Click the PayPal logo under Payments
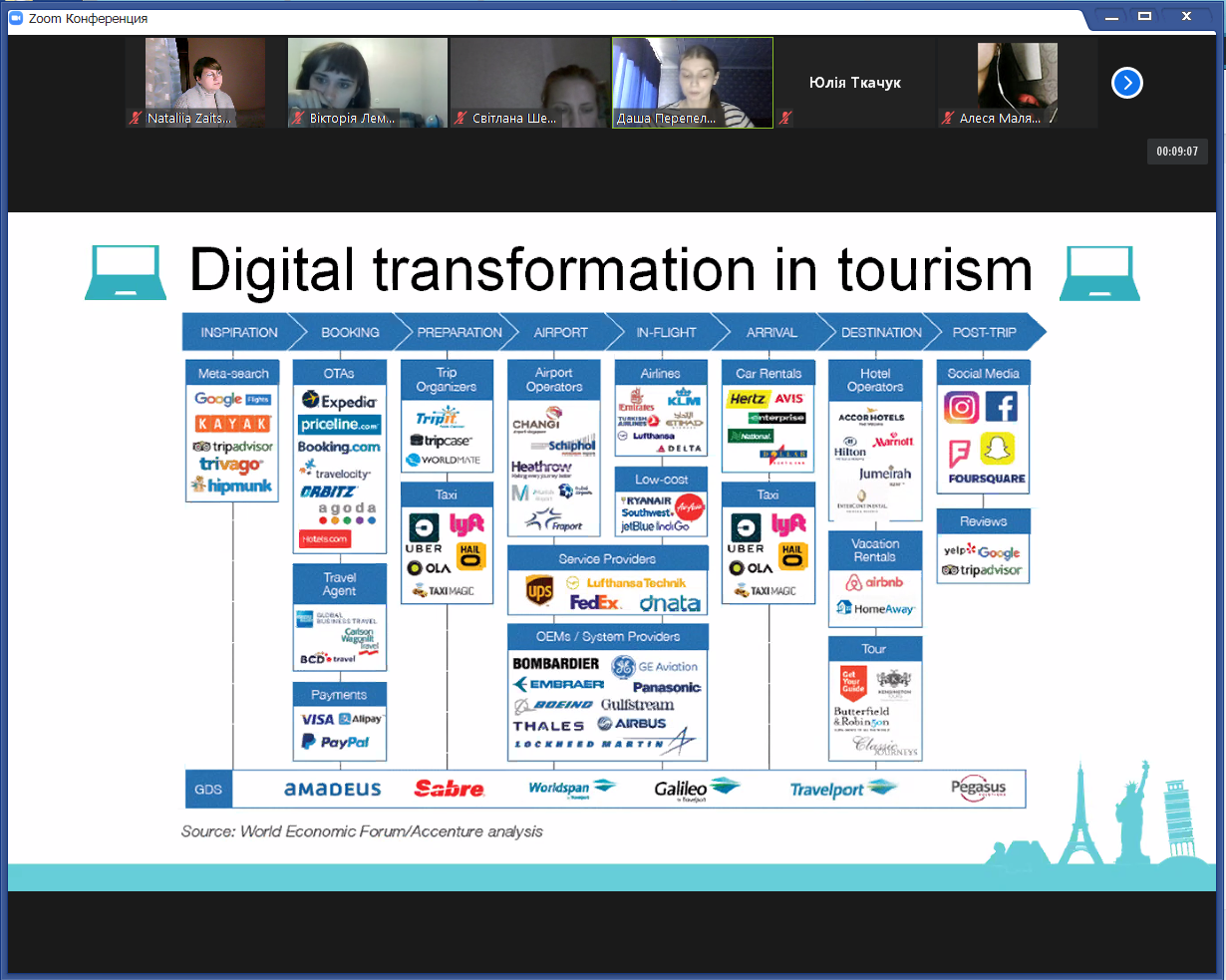 [336, 742]
